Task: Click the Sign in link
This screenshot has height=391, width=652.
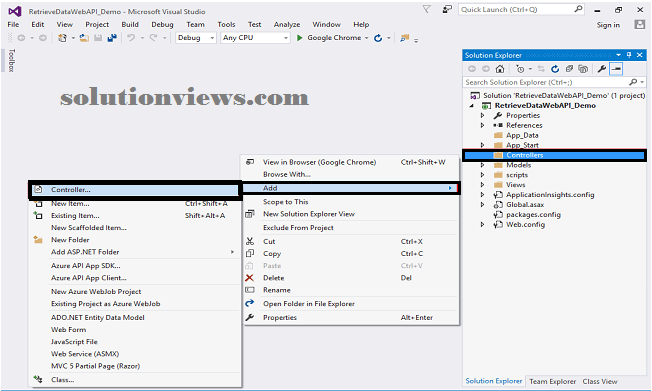Action: [608, 25]
